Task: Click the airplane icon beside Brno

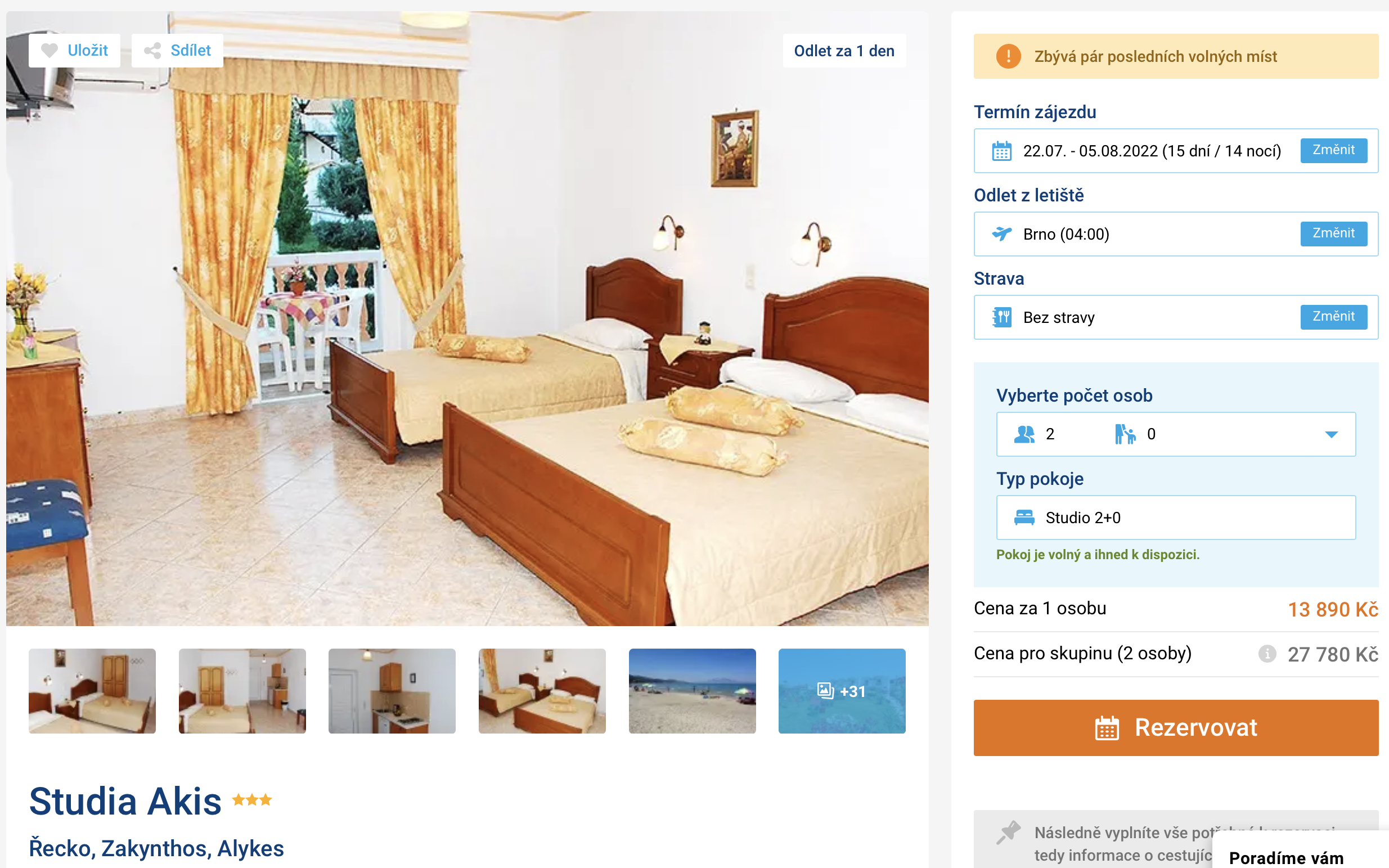Action: point(1001,233)
